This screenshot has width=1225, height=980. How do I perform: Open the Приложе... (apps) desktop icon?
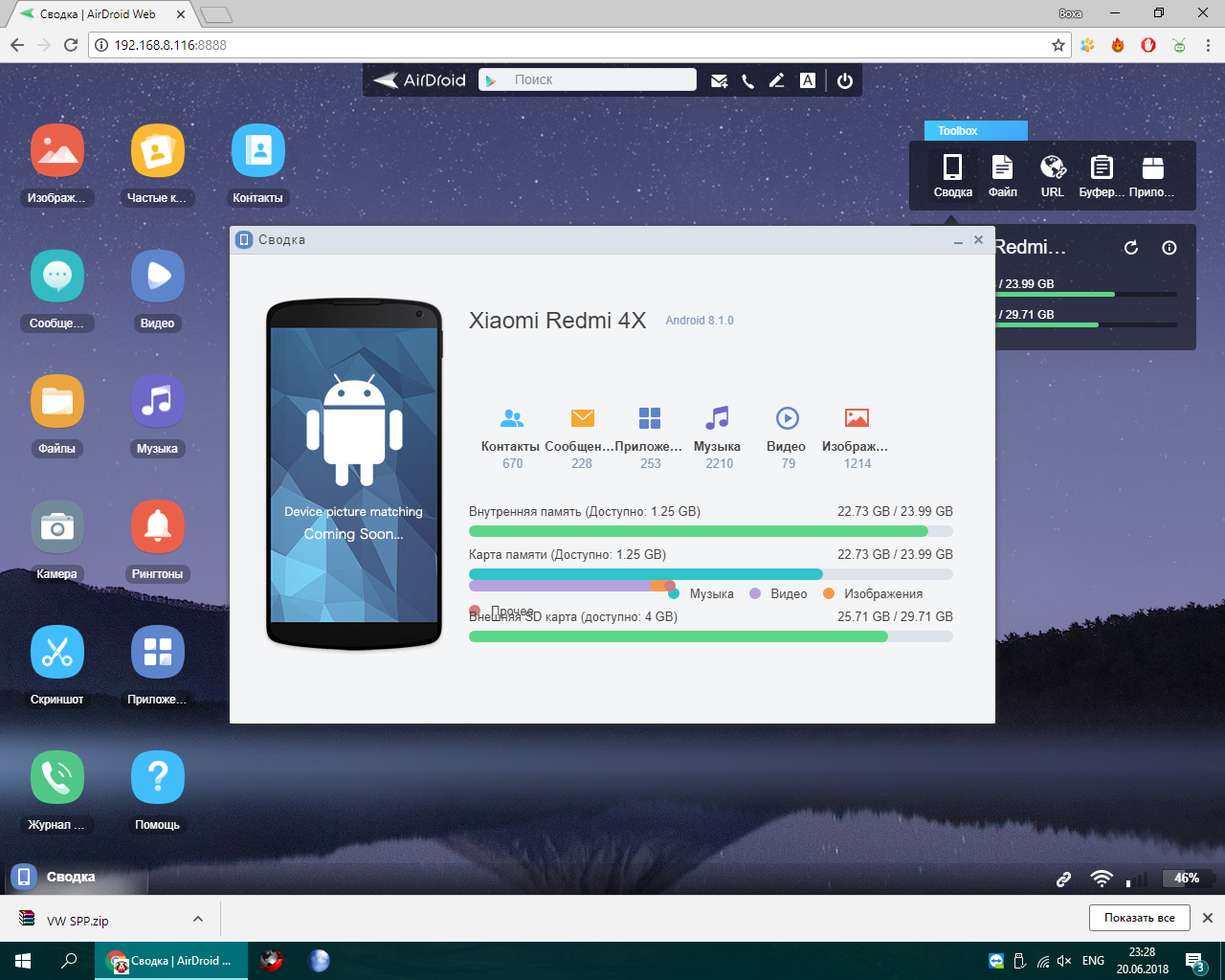click(158, 653)
